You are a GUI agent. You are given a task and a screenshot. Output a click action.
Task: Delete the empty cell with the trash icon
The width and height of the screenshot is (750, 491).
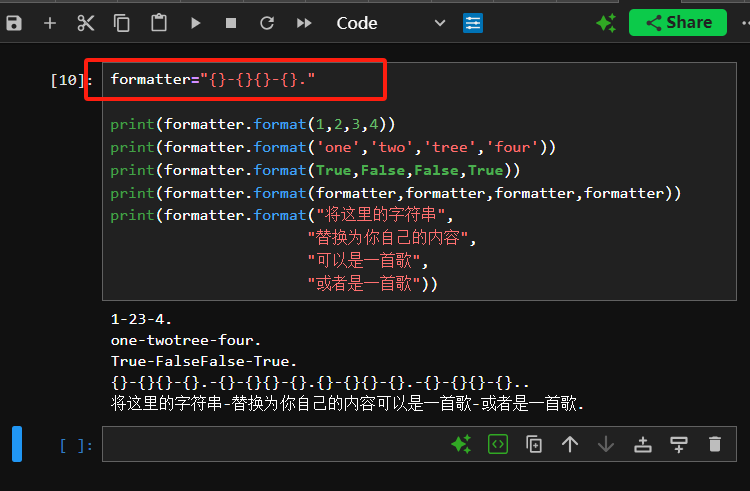[x=715, y=445]
